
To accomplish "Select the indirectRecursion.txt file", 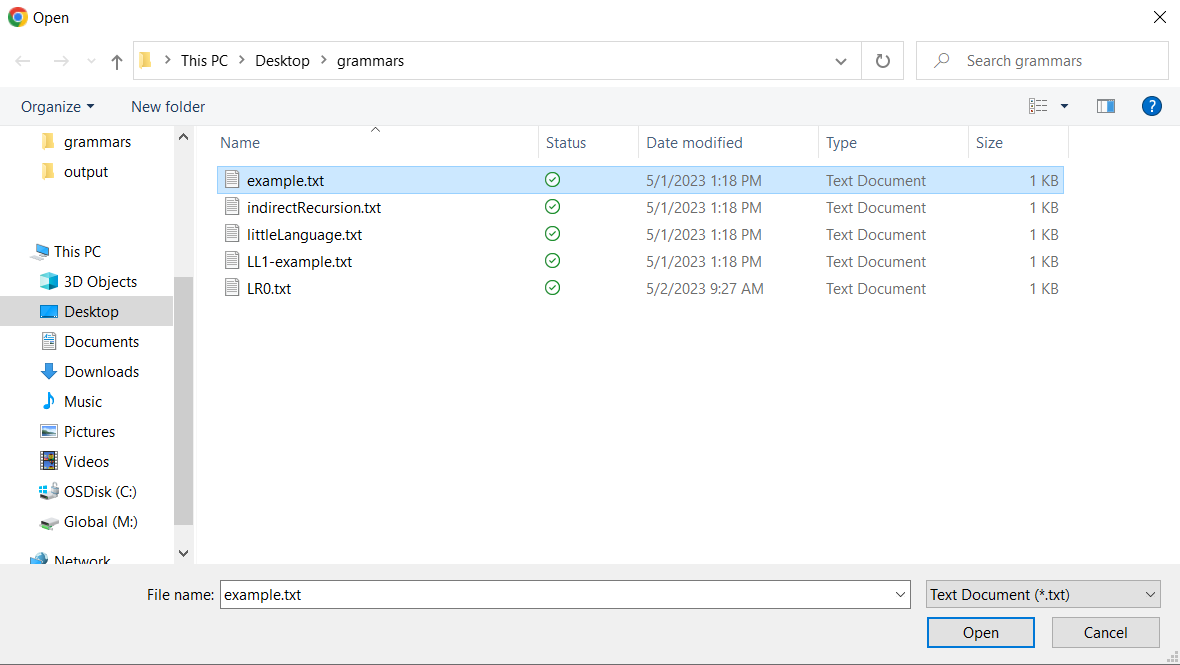I will point(313,208).
